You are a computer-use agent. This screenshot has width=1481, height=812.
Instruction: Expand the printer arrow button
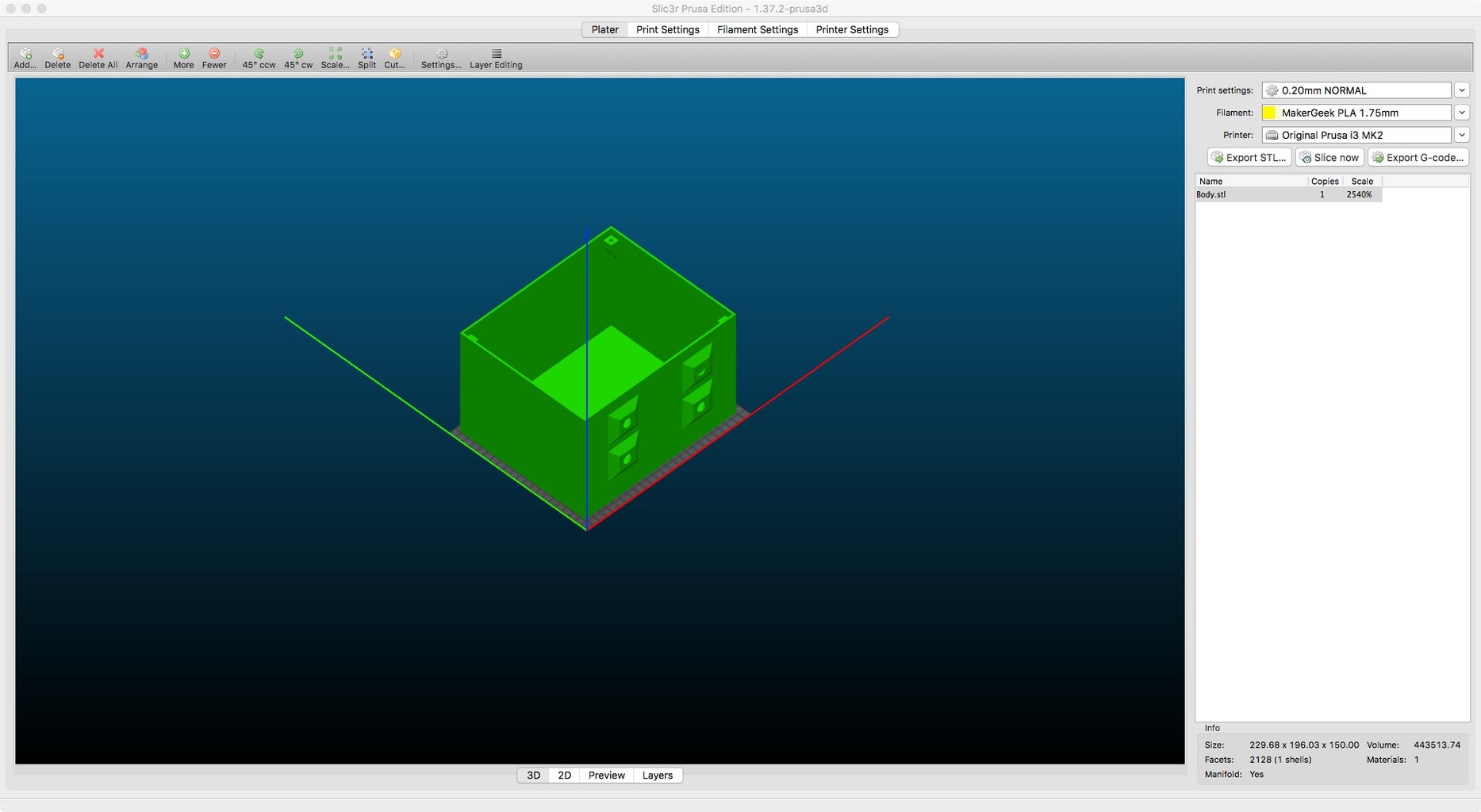tap(1462, 135)
